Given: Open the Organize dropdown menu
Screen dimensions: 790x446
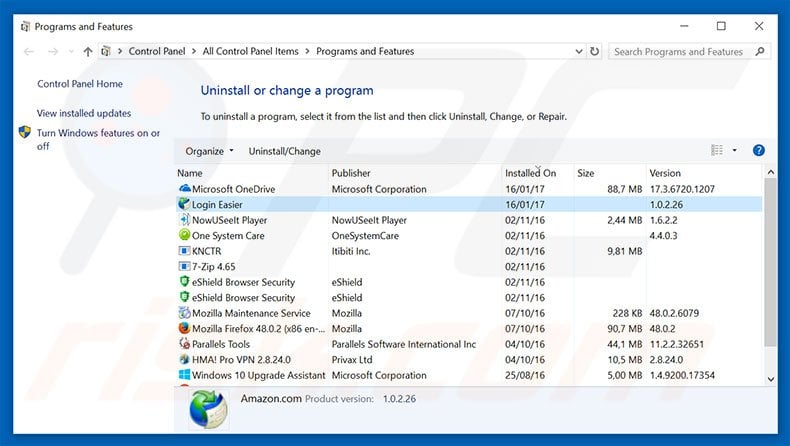Looking at the screenshot, I should (209, 151).
